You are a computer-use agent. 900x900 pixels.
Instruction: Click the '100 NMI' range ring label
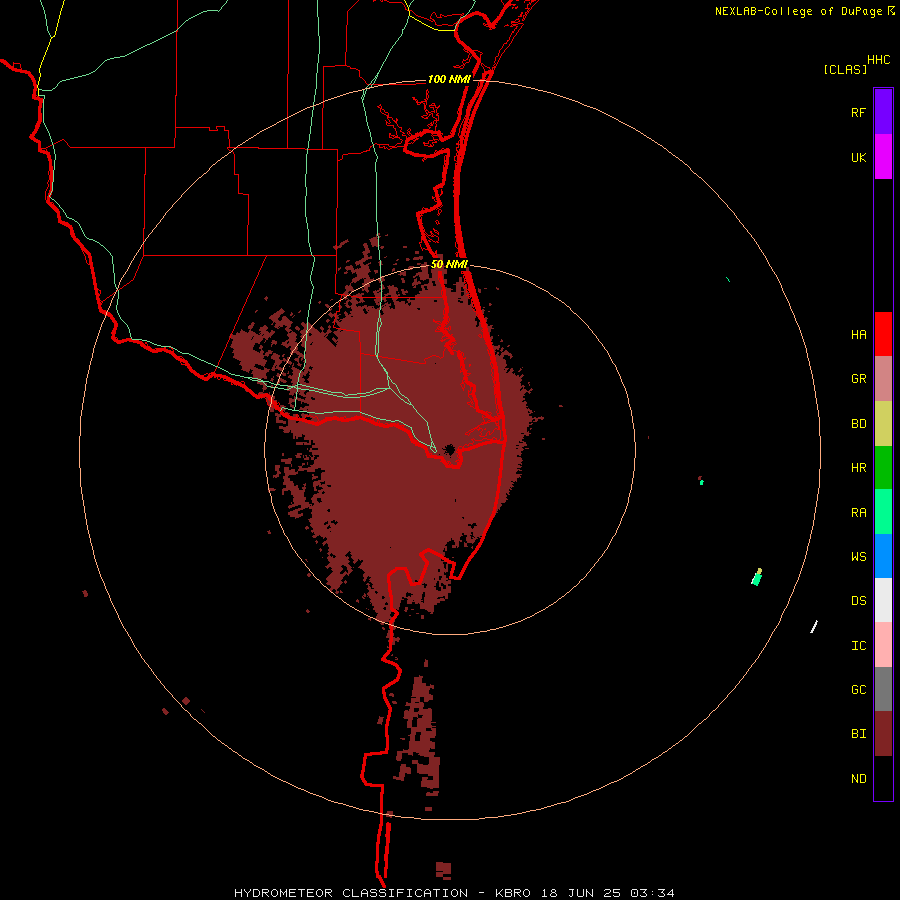pos(449,79)
